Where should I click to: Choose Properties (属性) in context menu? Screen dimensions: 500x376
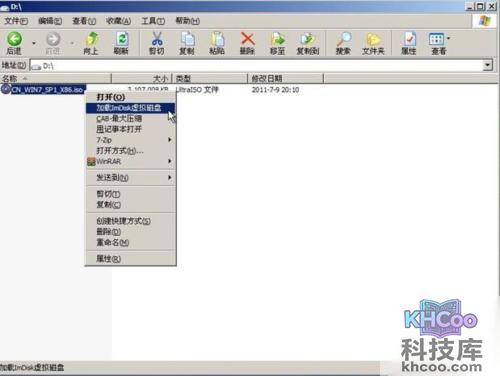tap(130, 259)
